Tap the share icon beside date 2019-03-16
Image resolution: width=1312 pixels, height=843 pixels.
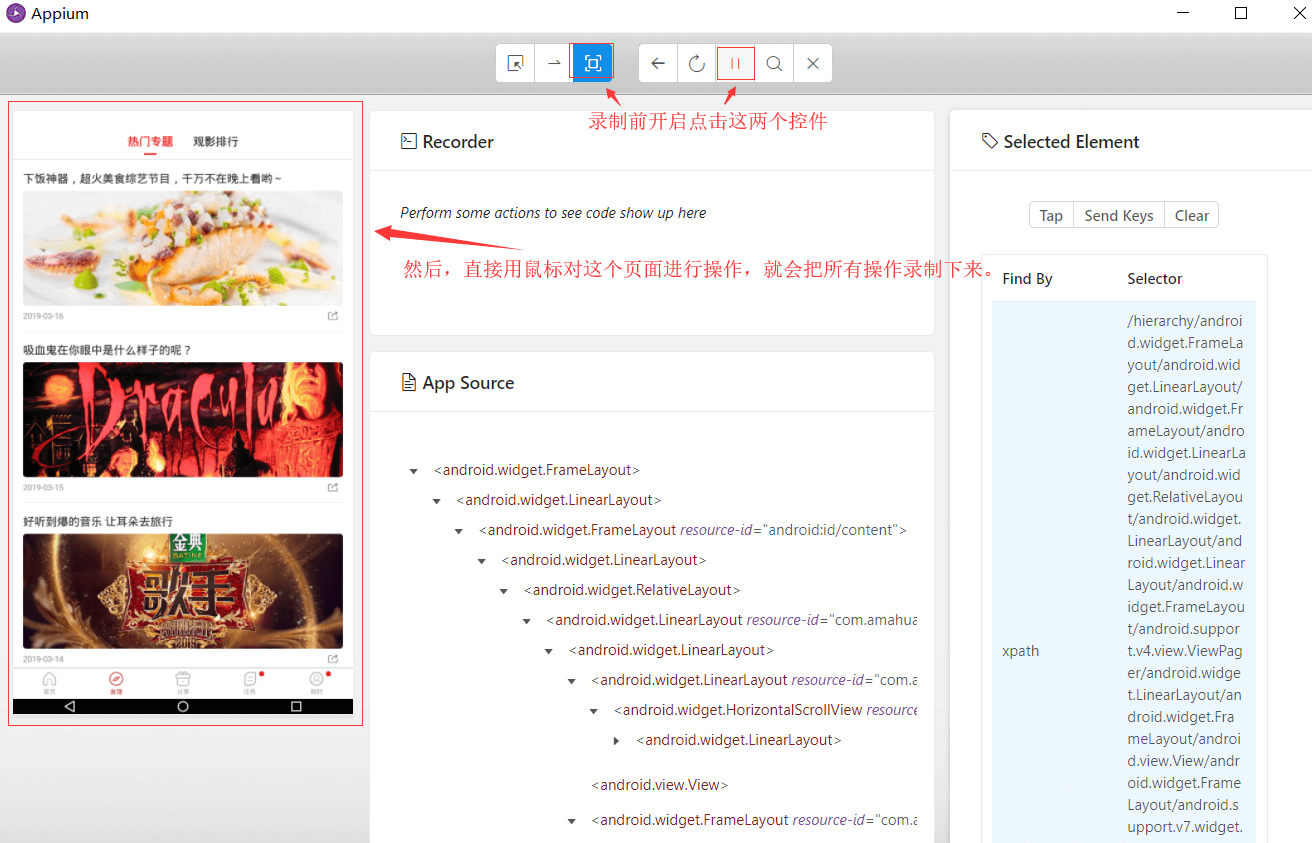(x=333, y=316)
